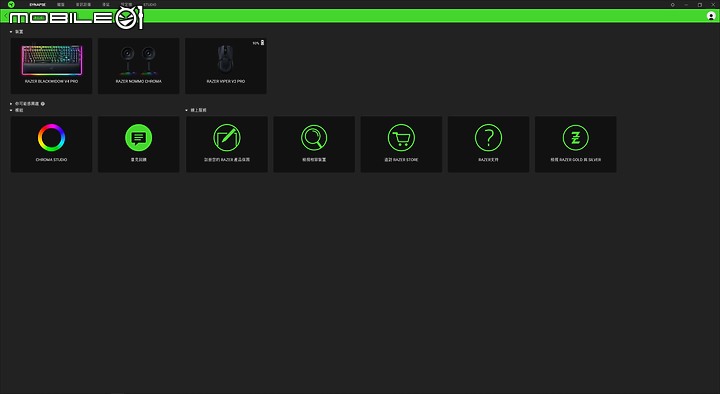Switch to the 滑鼠 mouse tab
Image resolution: width=720 pixels, height=394 pixels.
pos(106,5)
